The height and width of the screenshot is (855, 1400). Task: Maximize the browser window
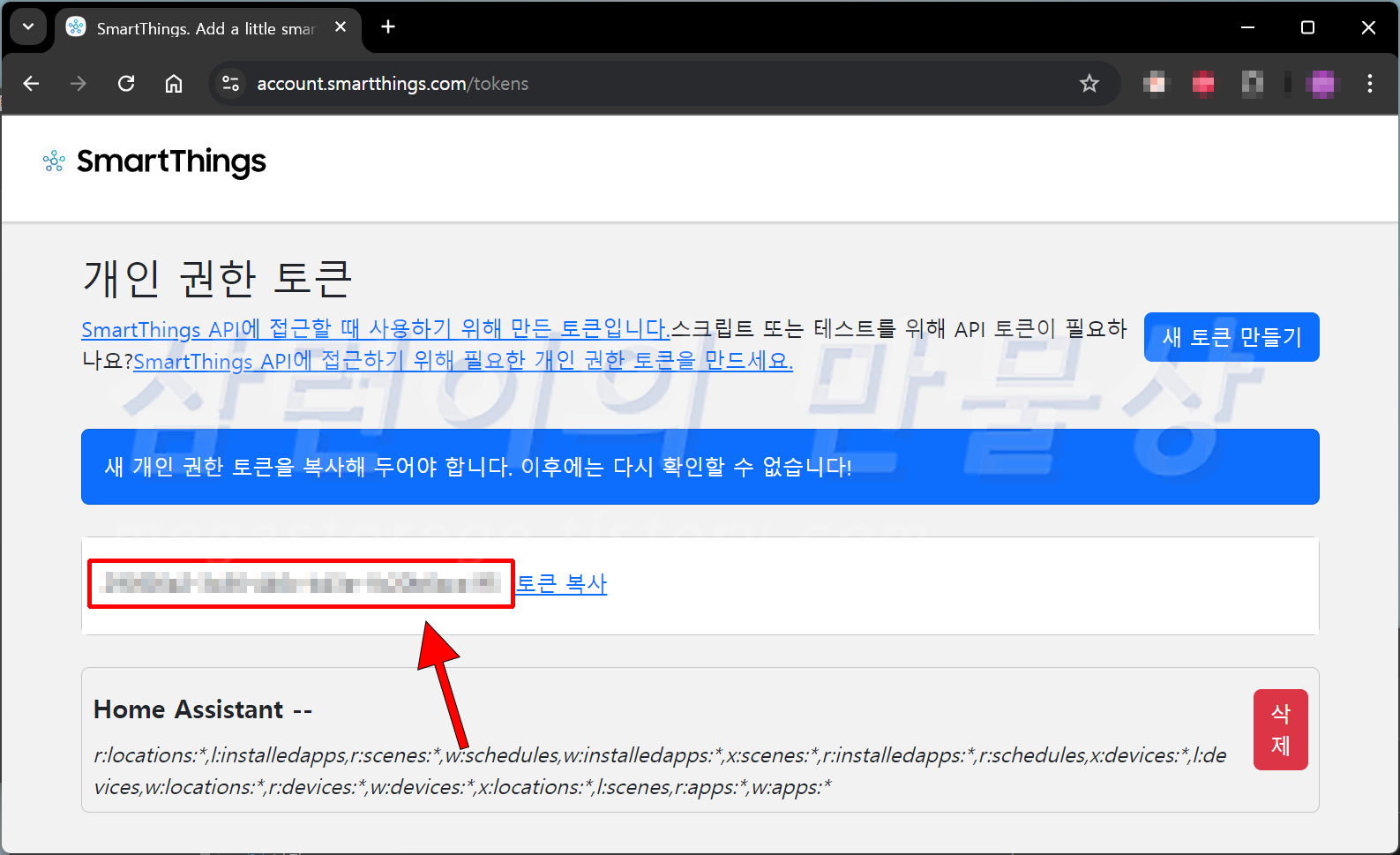click(1307, 27)
